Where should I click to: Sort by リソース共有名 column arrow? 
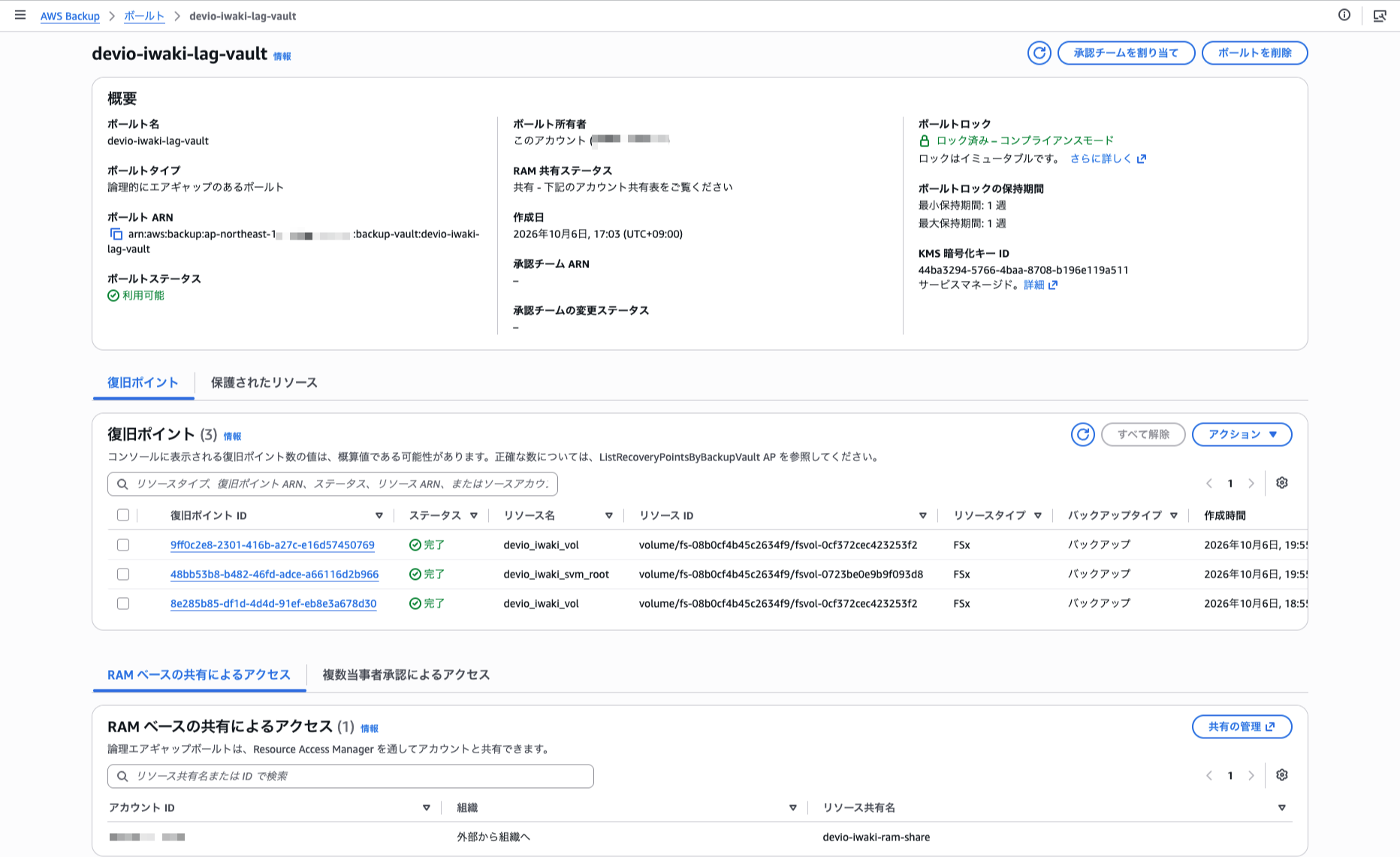1282,807
